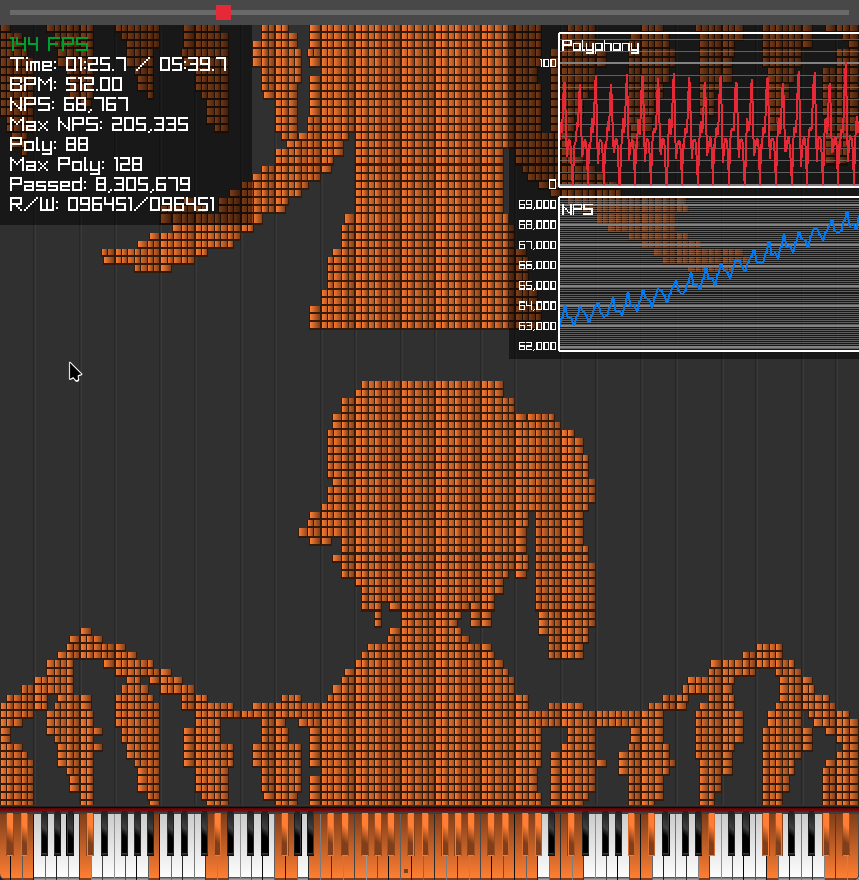Click the red seek handle on the progress bar
Image resolution: width=859 pixels, height=880 pixels.
coord(223,12)
